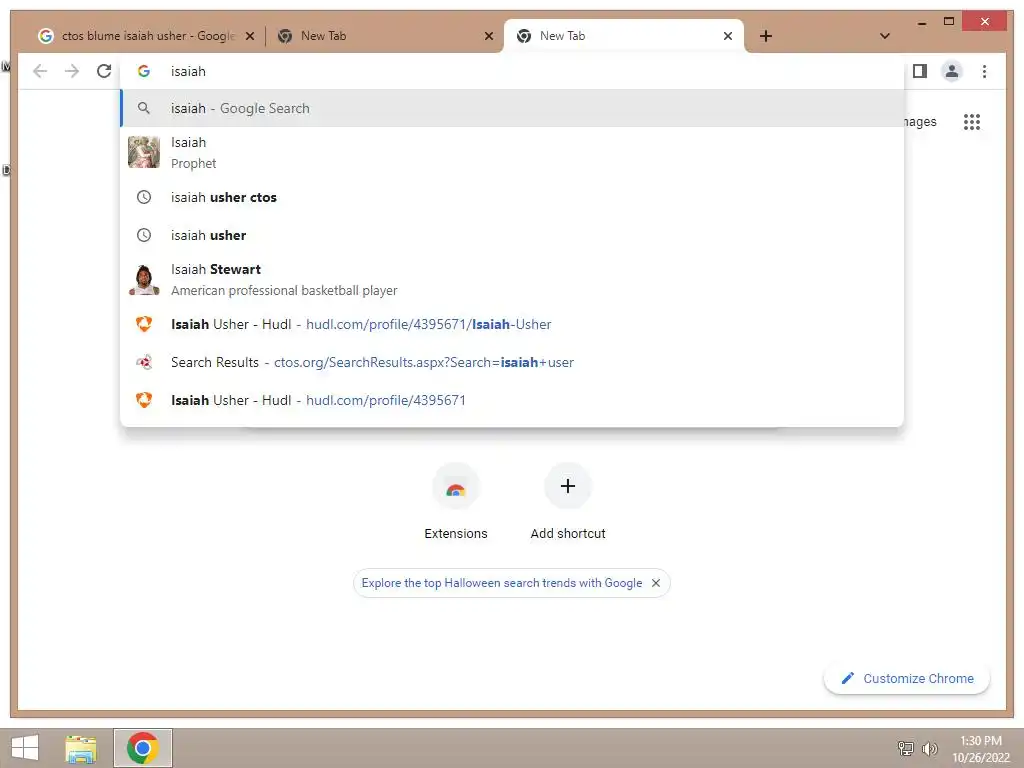The image size is (1024, 768).
Task: Open a new tab with plus button
Action: coord(766,36)
